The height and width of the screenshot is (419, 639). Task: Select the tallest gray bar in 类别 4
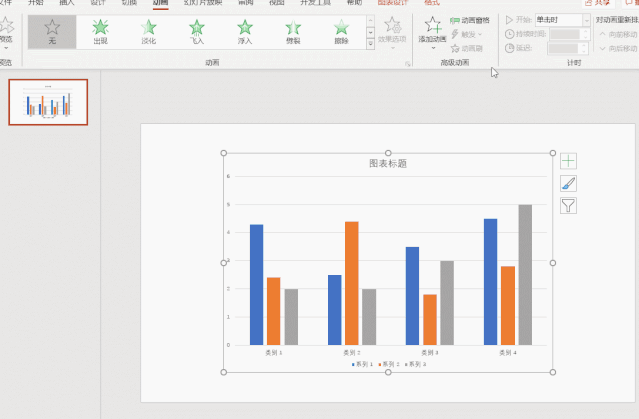click(x=525, y=275)
